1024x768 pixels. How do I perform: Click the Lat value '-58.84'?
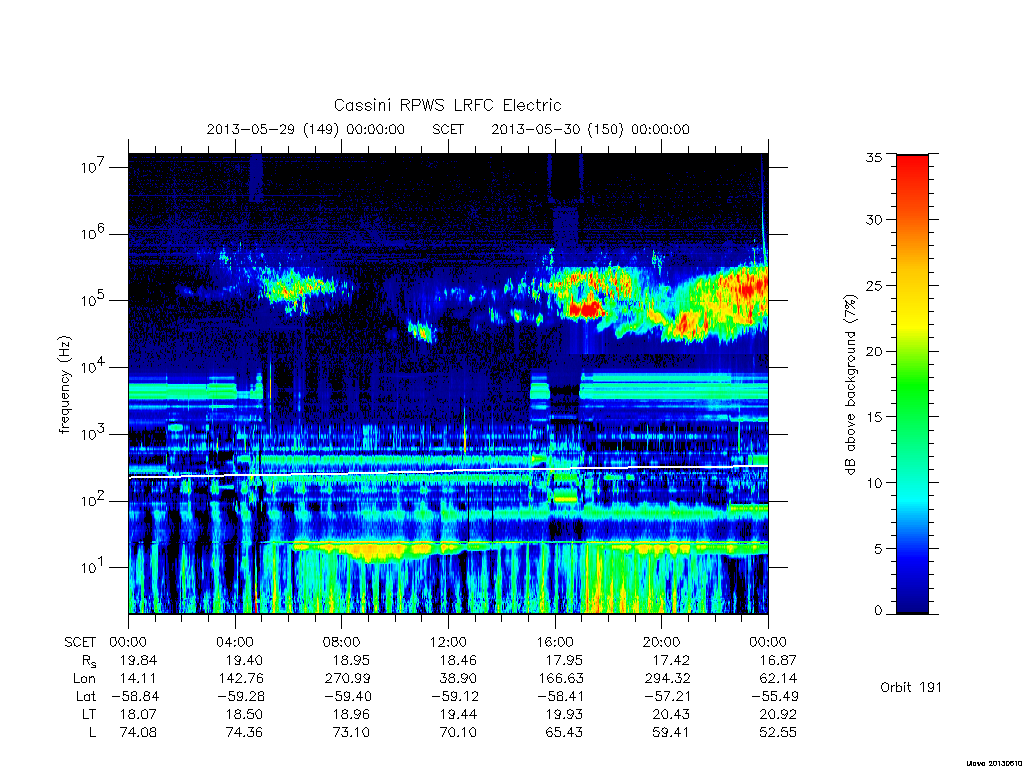pyautogui.click(x=135, y=696)
